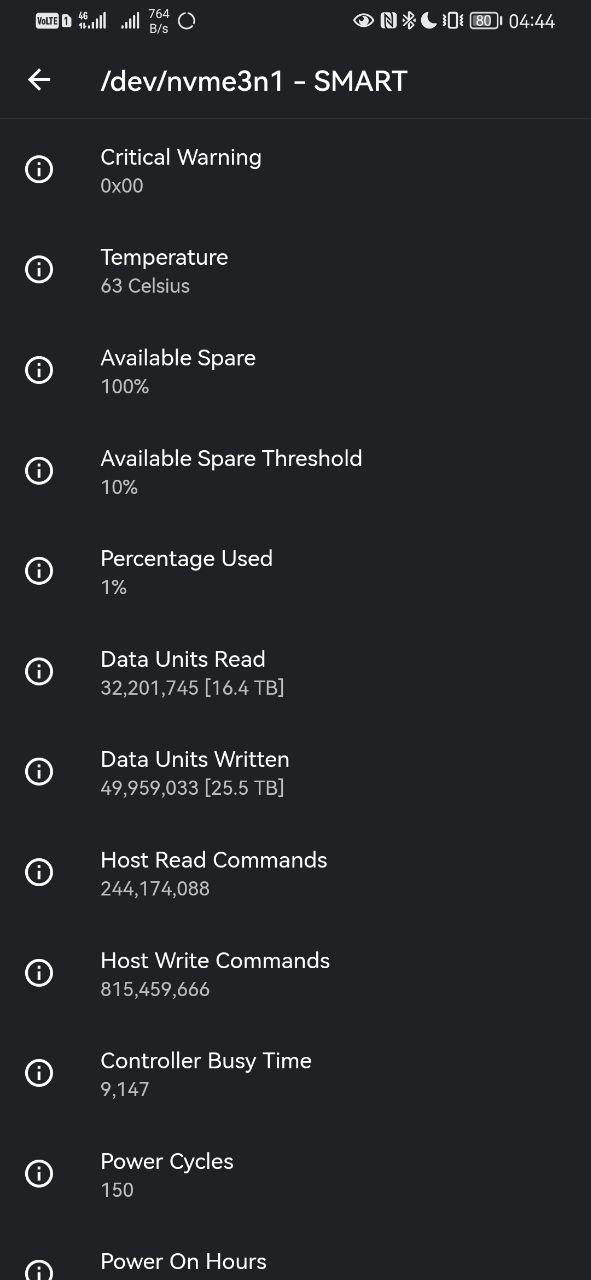Go back using the arrow icon
This screenshot has width=591, height=1280.
[x=39, y=80]
